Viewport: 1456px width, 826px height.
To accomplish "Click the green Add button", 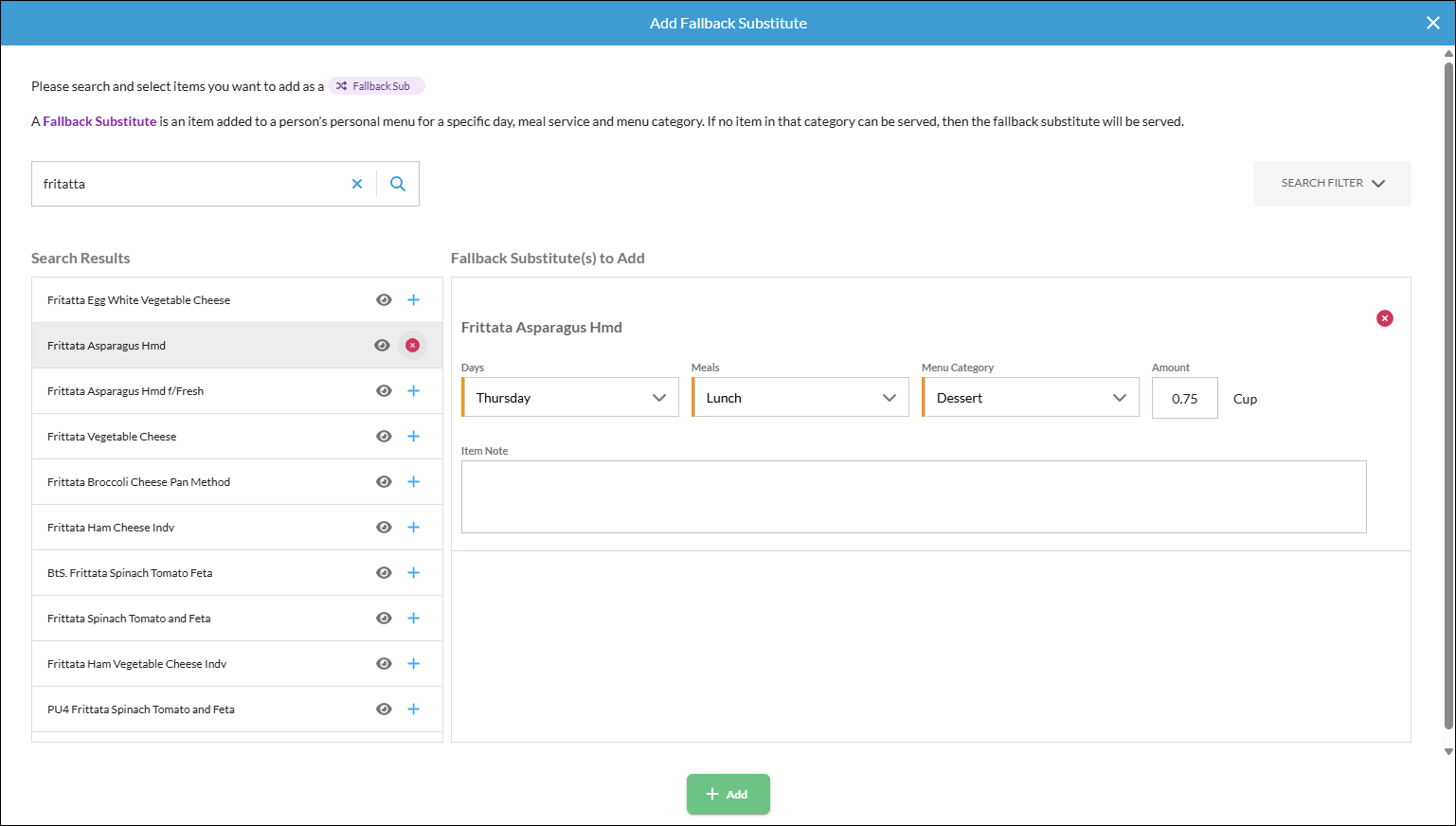I will pos(728,794).
